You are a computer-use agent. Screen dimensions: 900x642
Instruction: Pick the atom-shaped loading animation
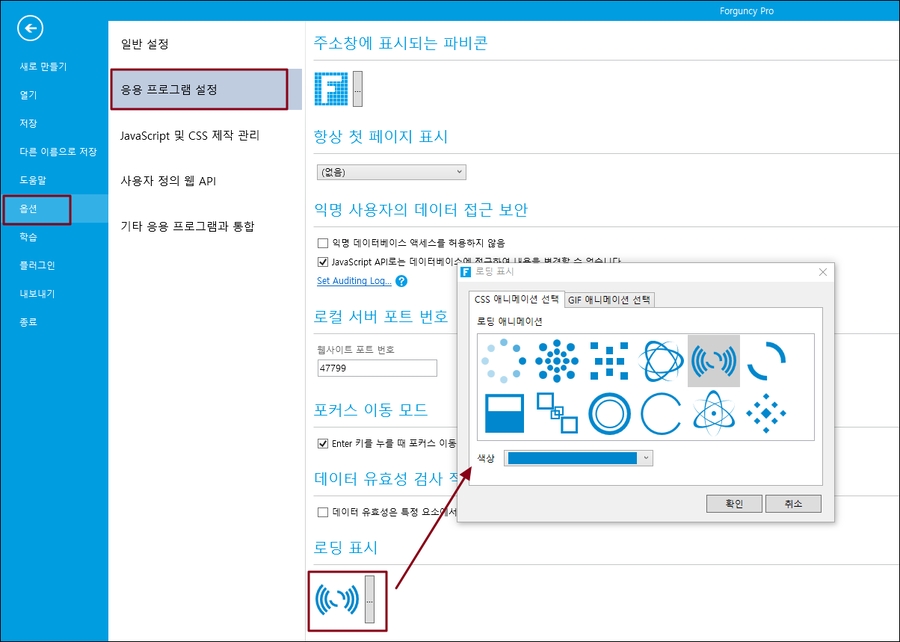click(713, 413)
